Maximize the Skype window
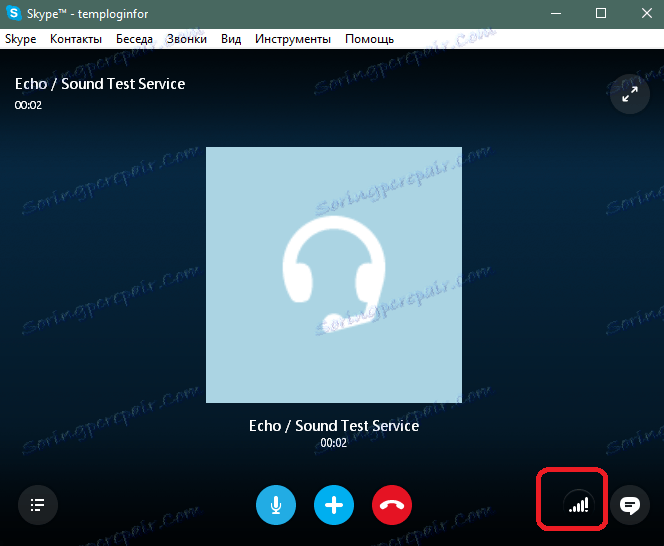664x546 pixels. [600, 14]
